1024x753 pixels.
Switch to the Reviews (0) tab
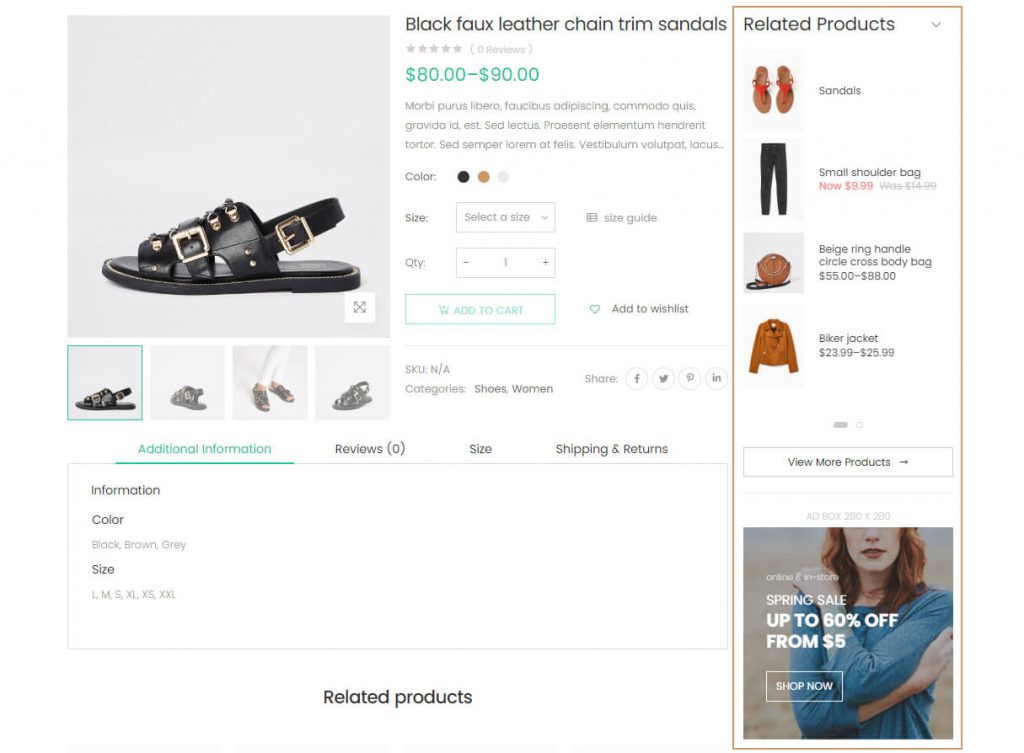point(370,449)
